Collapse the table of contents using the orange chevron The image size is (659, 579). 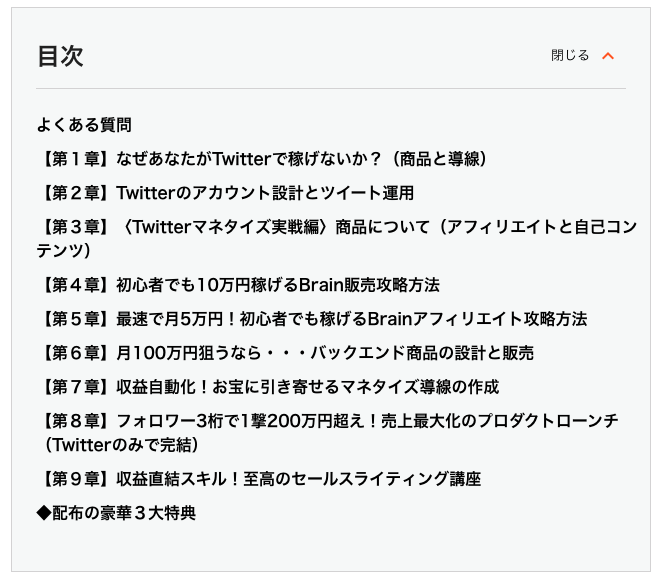click(608, 56)
